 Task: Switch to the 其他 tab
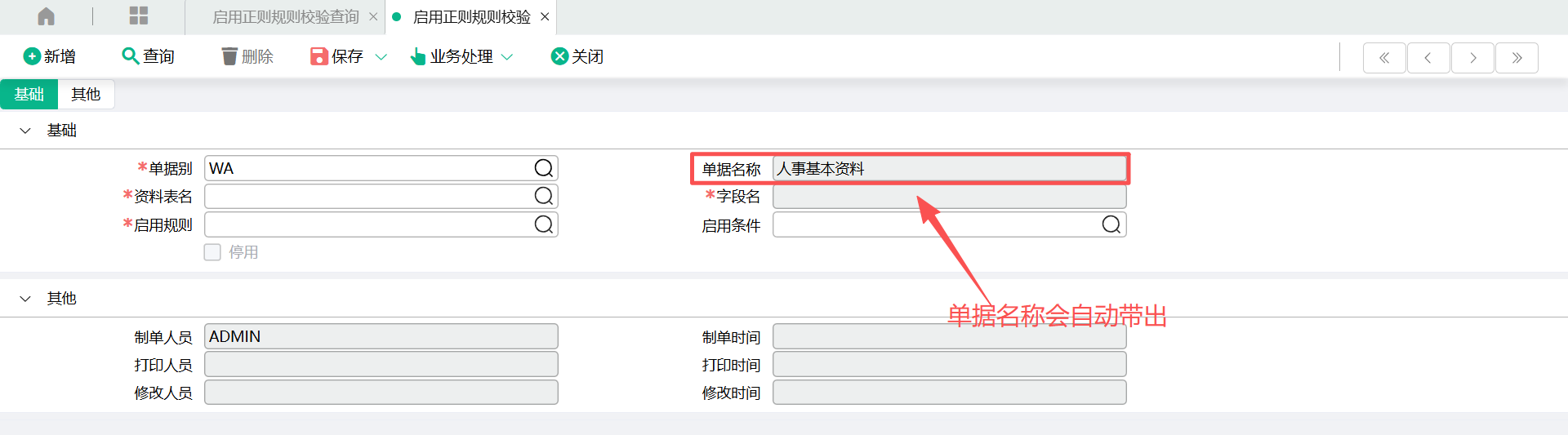coord(86,95)
